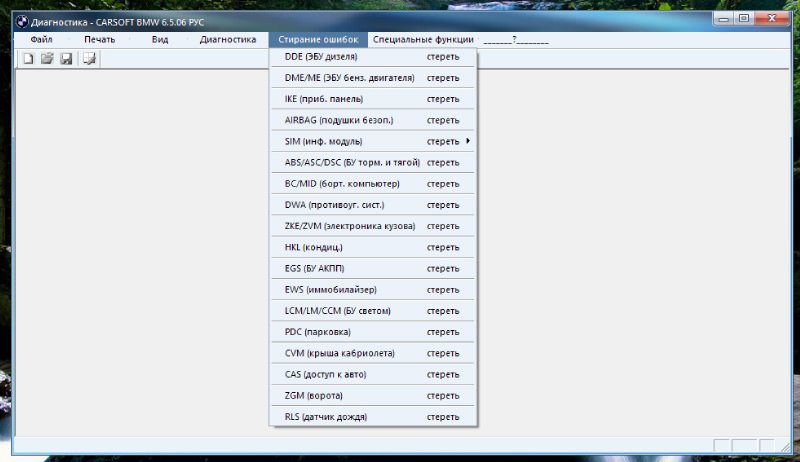Open the Специальные функции menu
The image size is (800, 462).
coord(423,39)
